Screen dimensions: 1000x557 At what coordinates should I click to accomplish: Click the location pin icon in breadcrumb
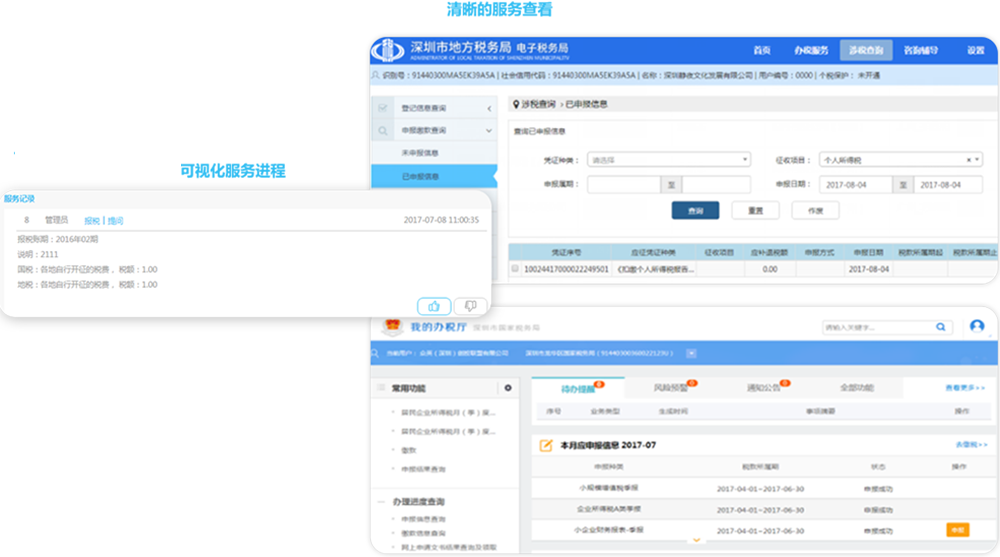coord(516,104)
